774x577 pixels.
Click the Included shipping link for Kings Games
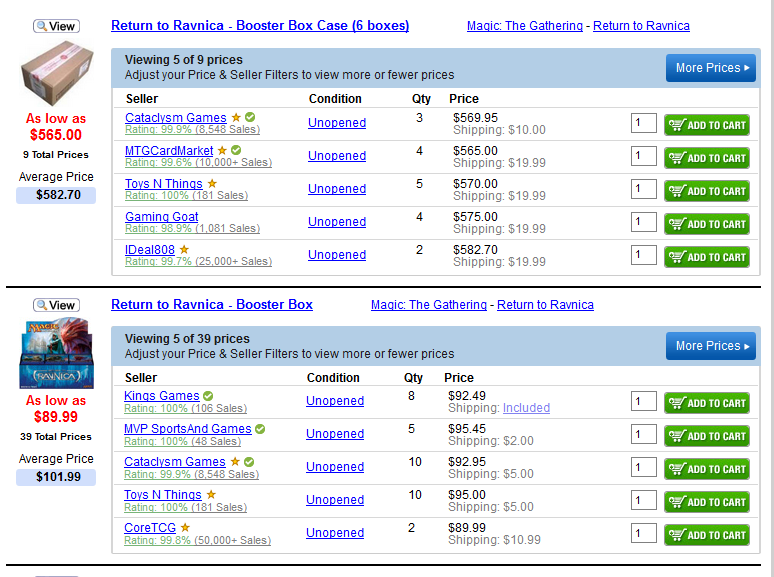point(526,408)
